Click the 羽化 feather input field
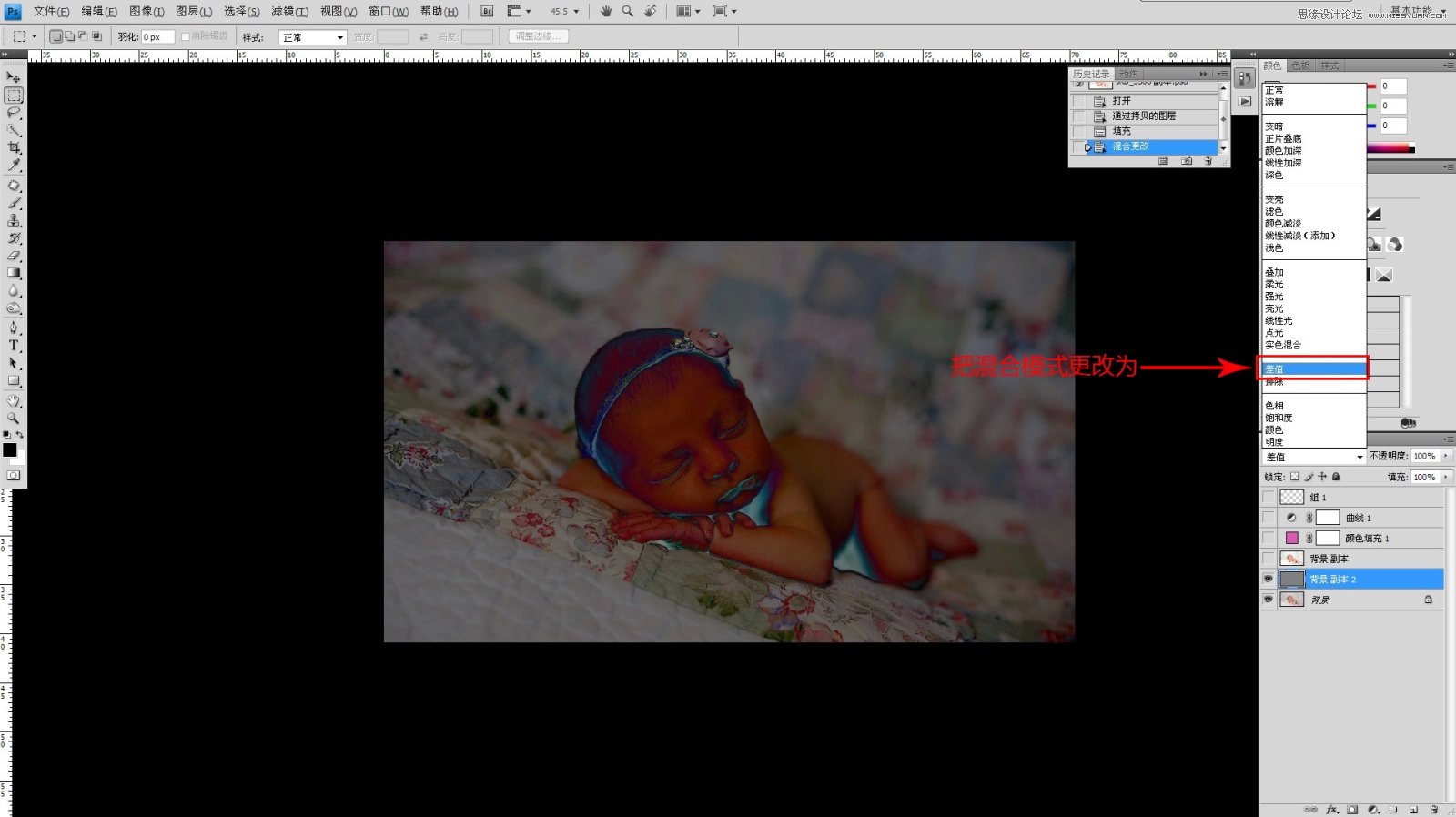The width and height of the screenshot is (1456, 817). tap(157, 37)
